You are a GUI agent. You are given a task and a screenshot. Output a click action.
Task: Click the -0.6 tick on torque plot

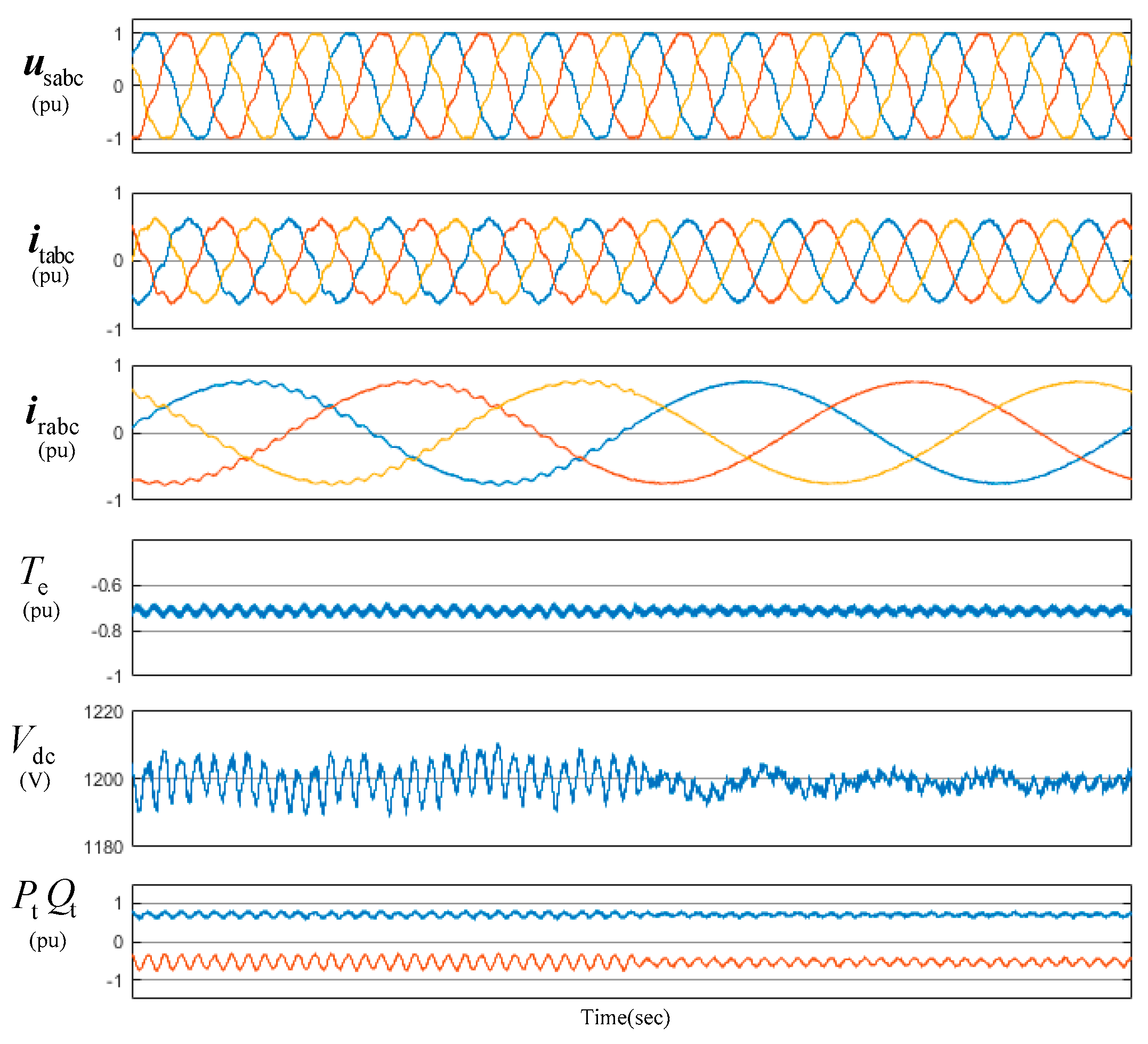(107, 586)
